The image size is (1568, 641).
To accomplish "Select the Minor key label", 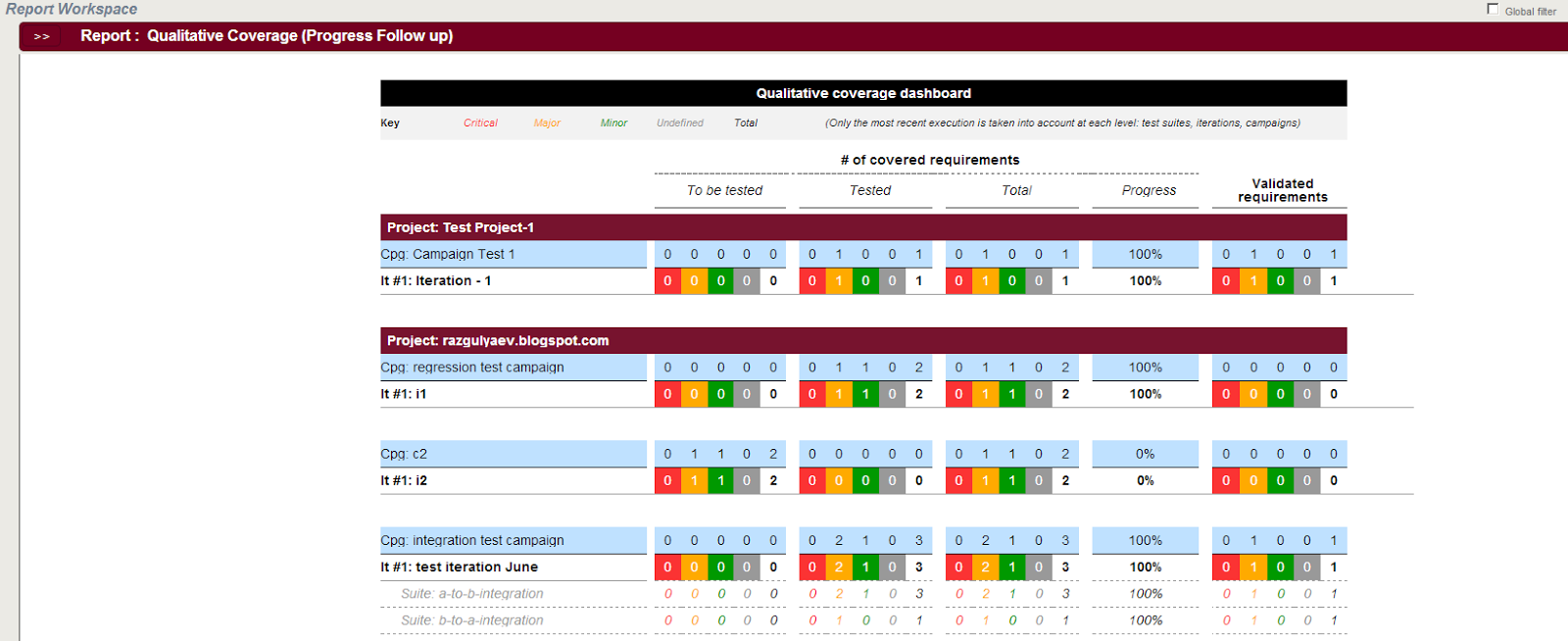I will pos(613,123).
